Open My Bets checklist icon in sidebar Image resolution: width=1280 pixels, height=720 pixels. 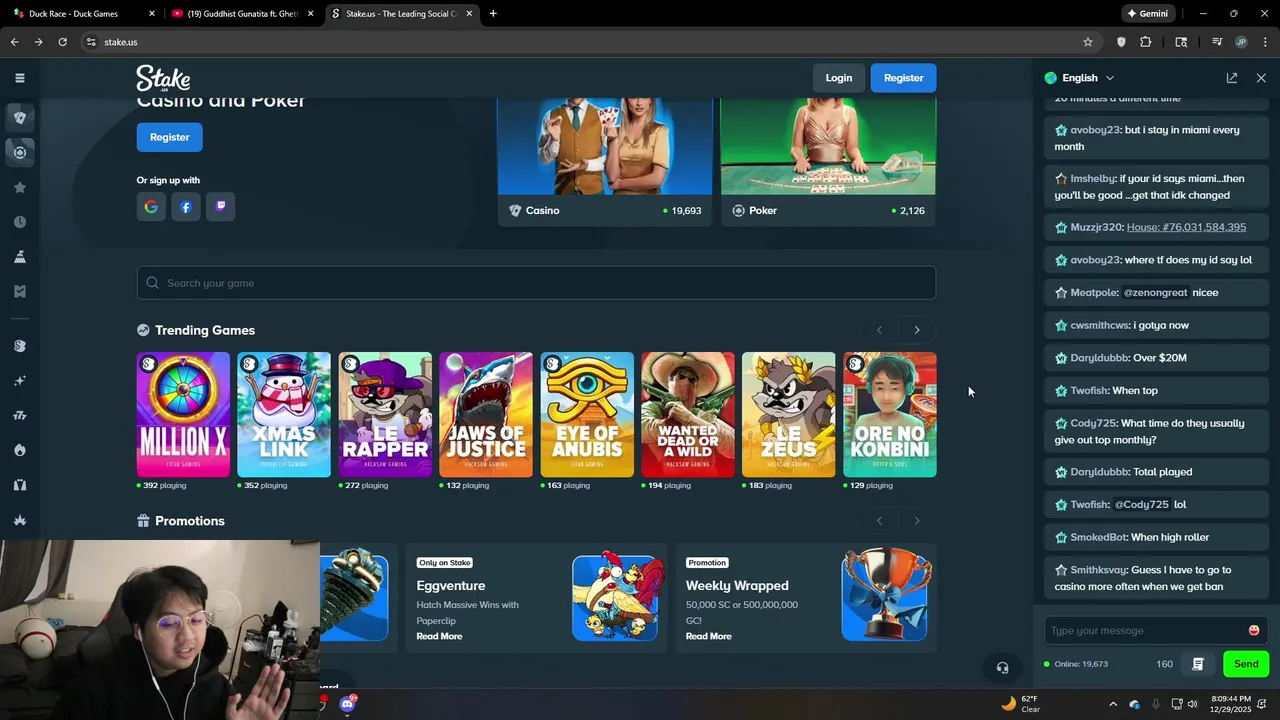tap(19, 291)
